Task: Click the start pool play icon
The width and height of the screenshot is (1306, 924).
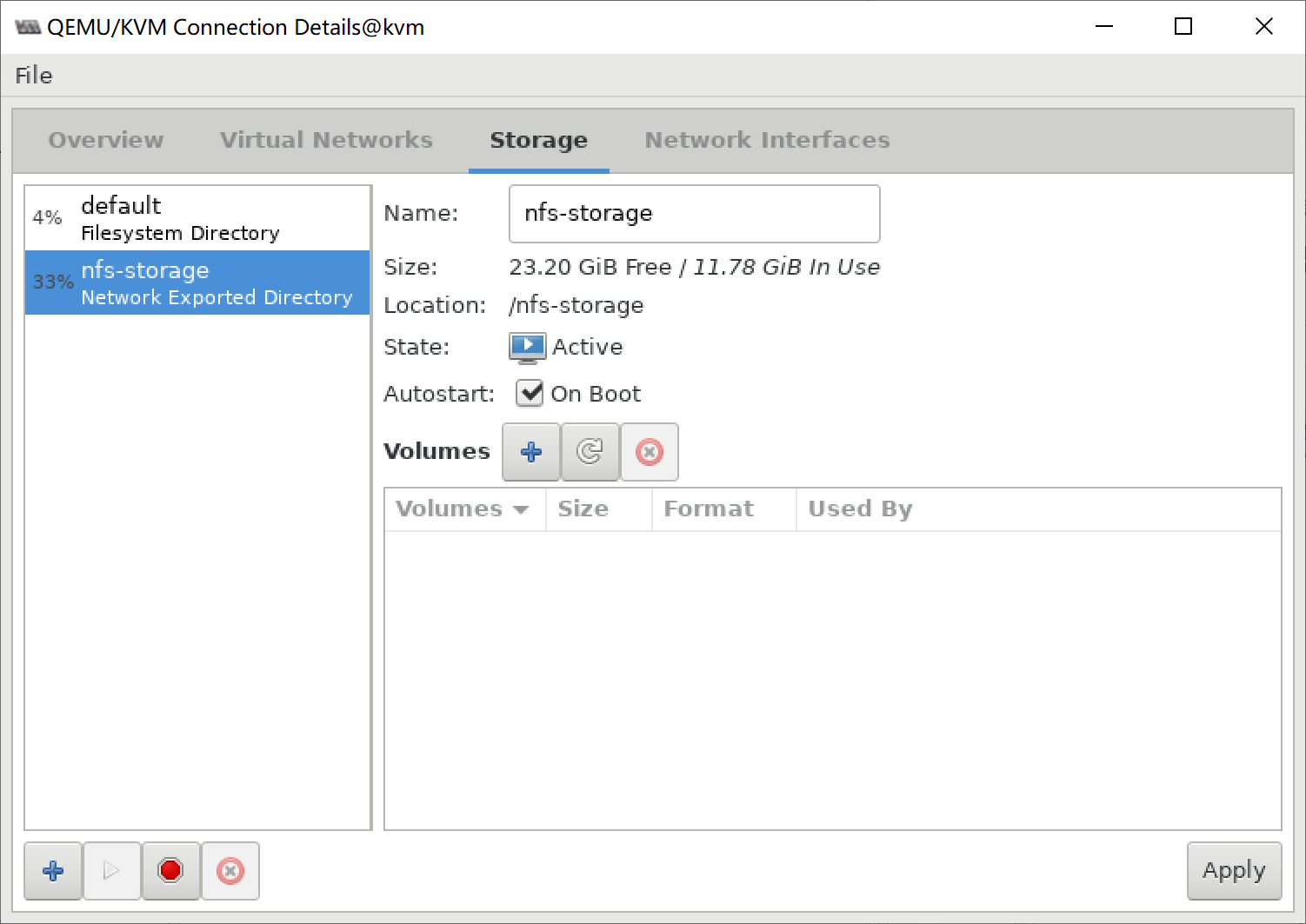Action: tap(111, 870)
